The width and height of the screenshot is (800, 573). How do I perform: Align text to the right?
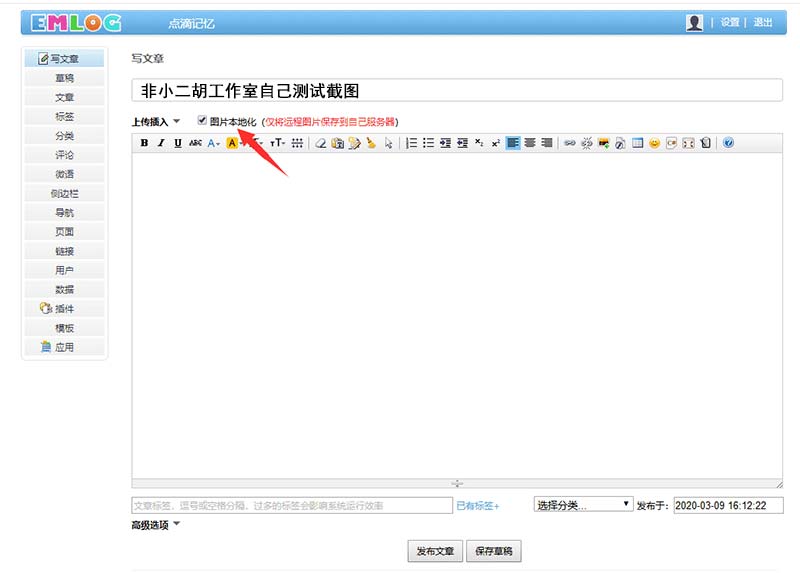click(546, 143)
